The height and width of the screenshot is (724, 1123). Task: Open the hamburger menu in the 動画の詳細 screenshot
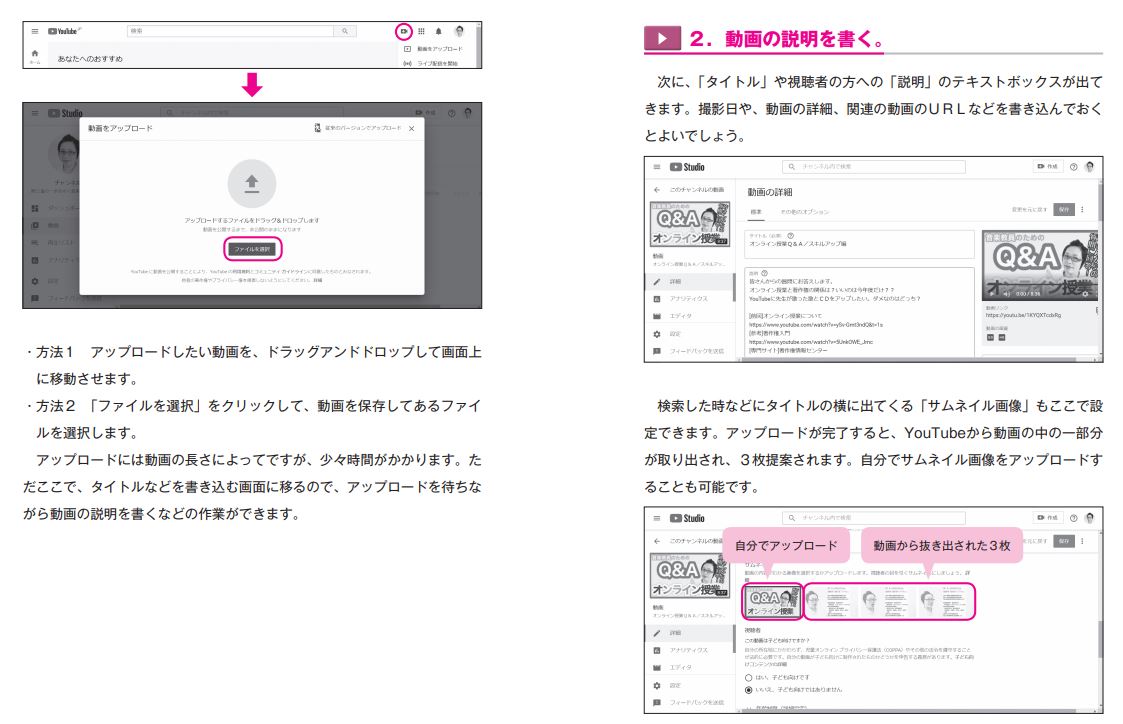pos(657,167)
